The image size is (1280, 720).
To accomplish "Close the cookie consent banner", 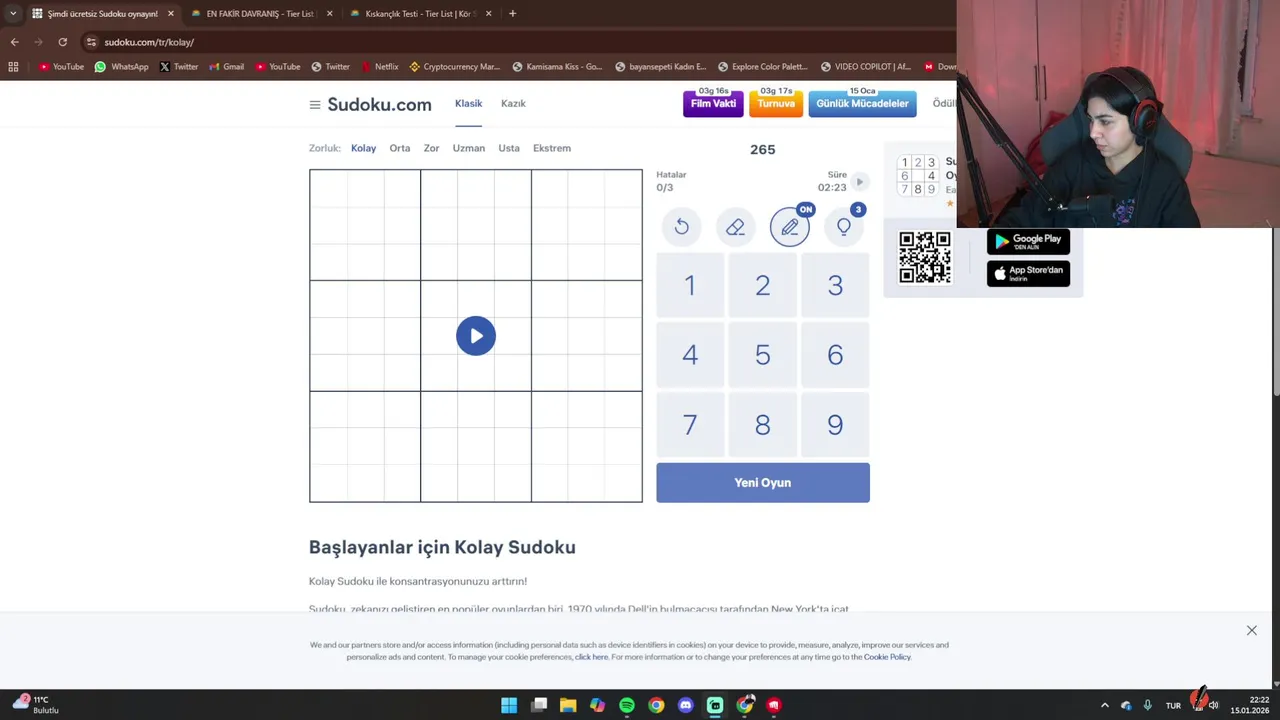I will 1251,630.
